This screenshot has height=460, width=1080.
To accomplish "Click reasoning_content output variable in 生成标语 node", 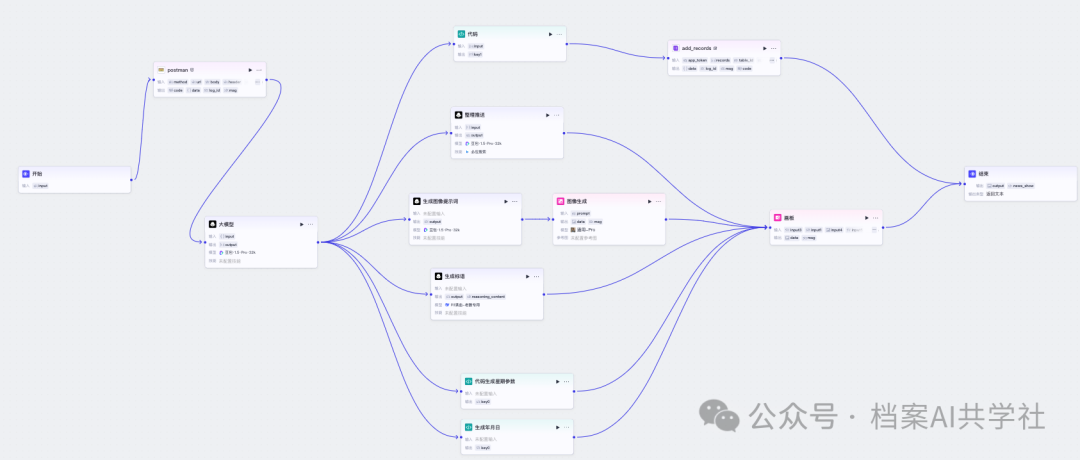I will click(486, 296).
